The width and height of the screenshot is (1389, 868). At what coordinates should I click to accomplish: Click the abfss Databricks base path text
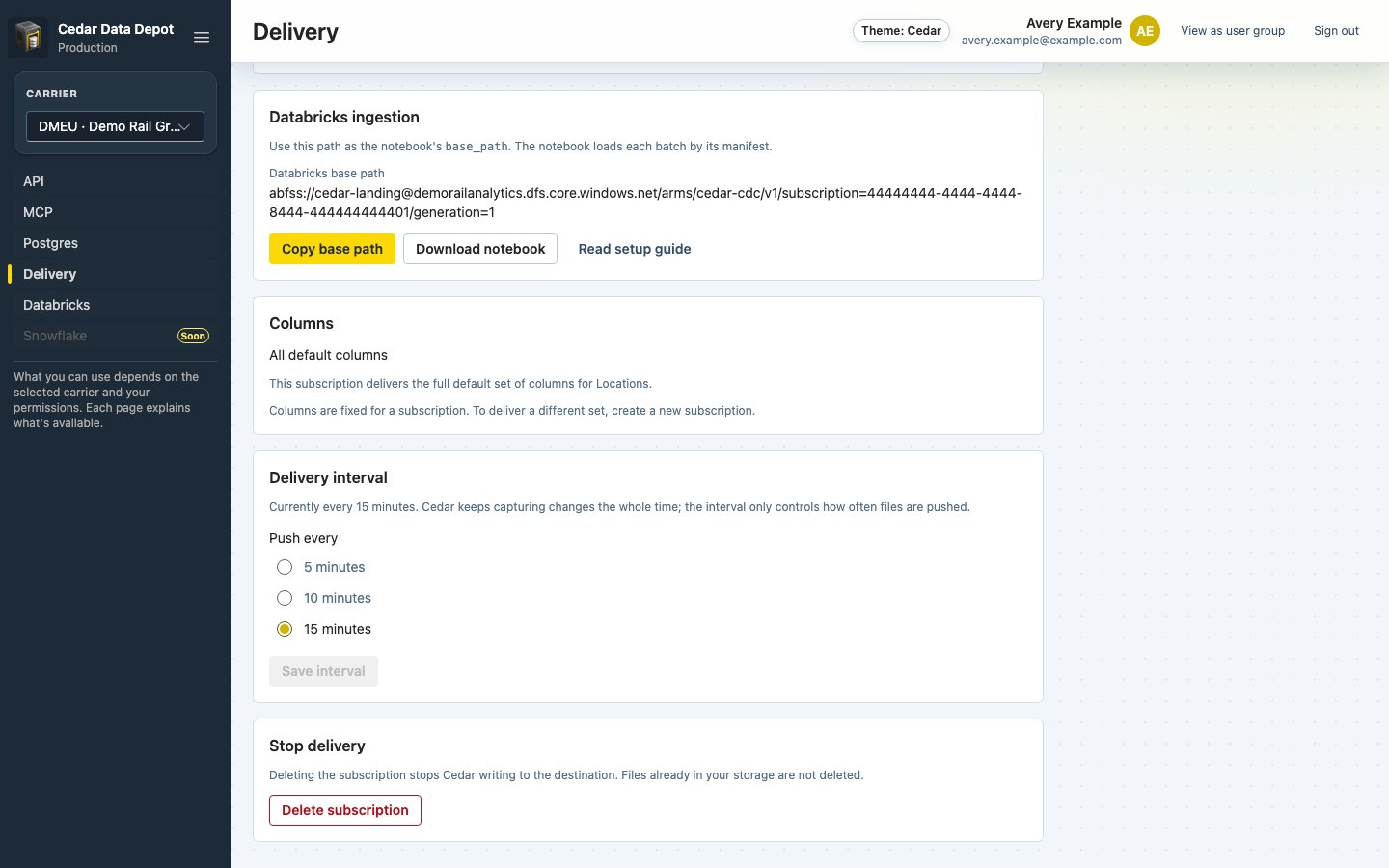click(645, 203)
